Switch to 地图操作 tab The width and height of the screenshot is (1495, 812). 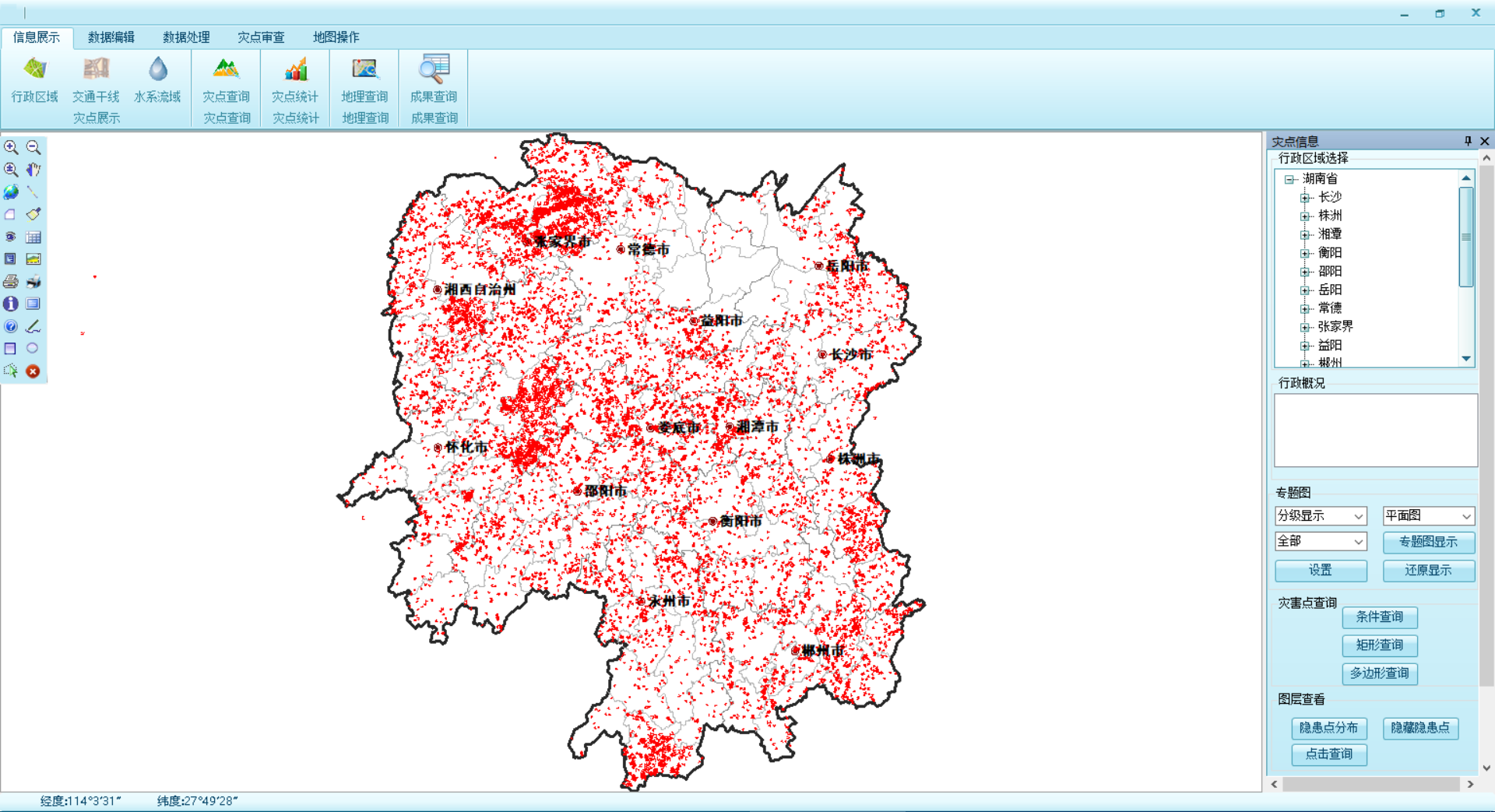click(336, 37)
